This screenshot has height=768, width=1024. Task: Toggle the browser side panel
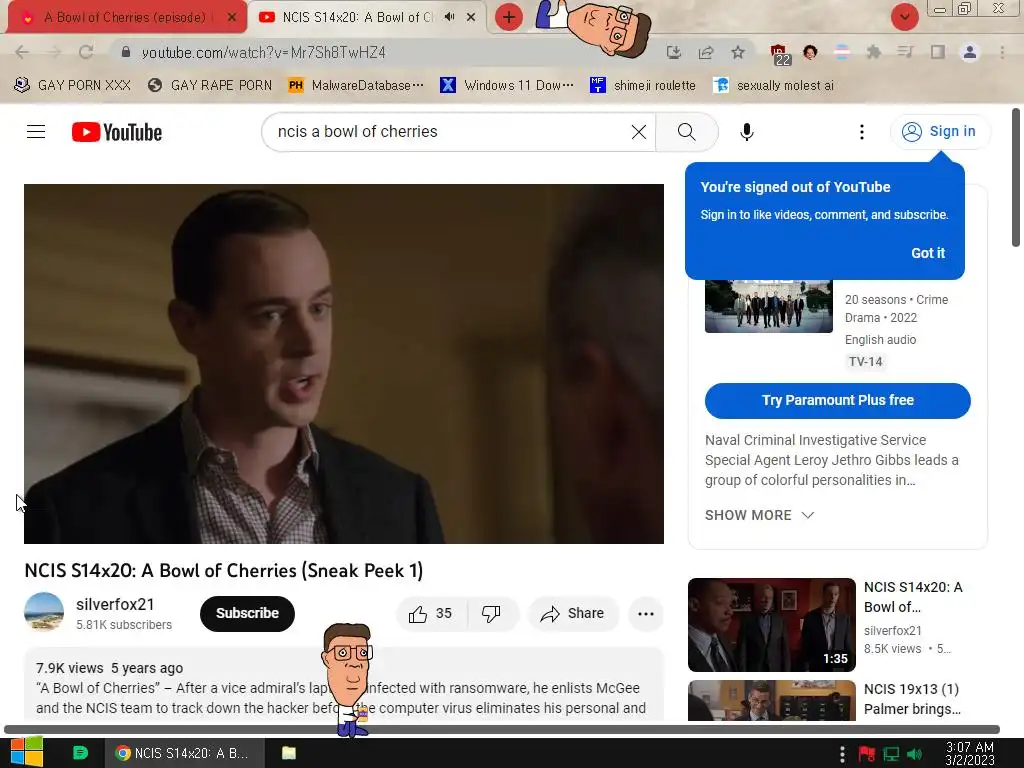[938, 52]
